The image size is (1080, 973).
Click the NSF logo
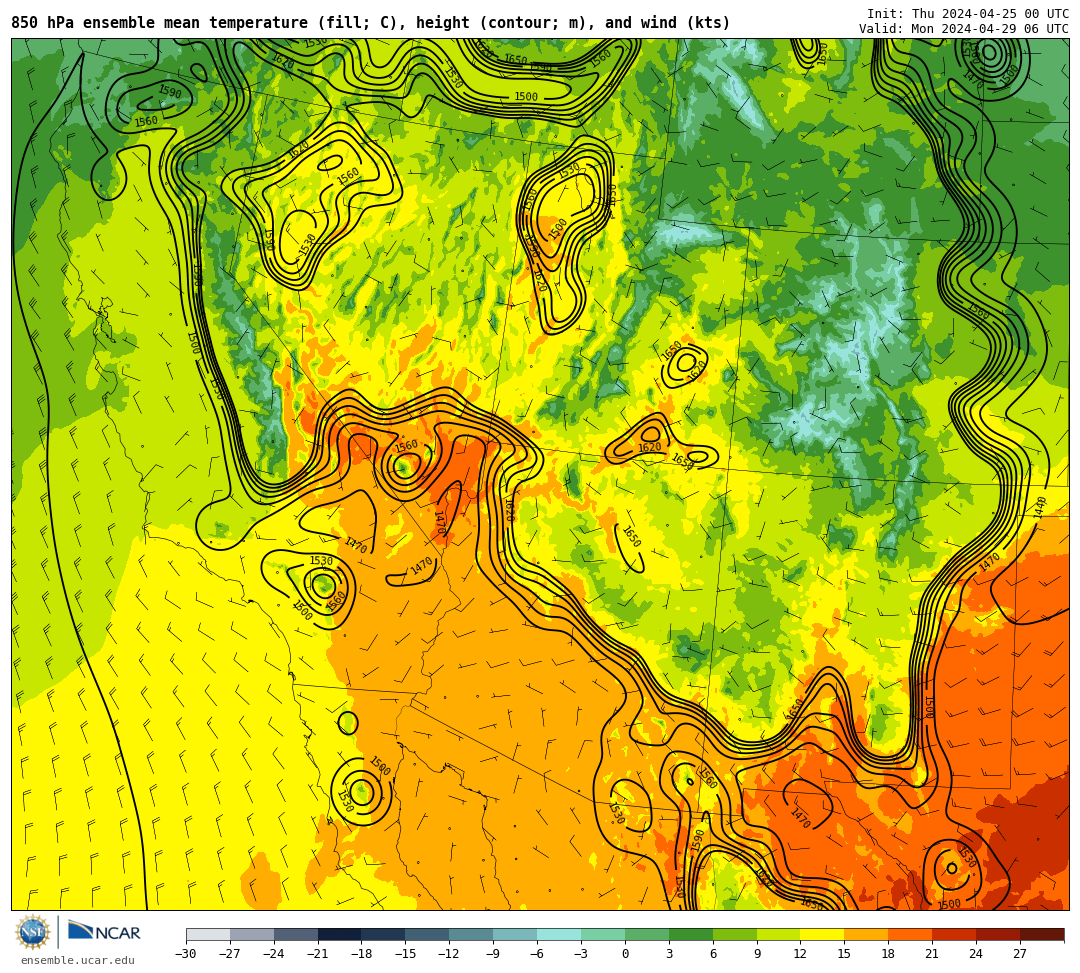pos(33,932)
